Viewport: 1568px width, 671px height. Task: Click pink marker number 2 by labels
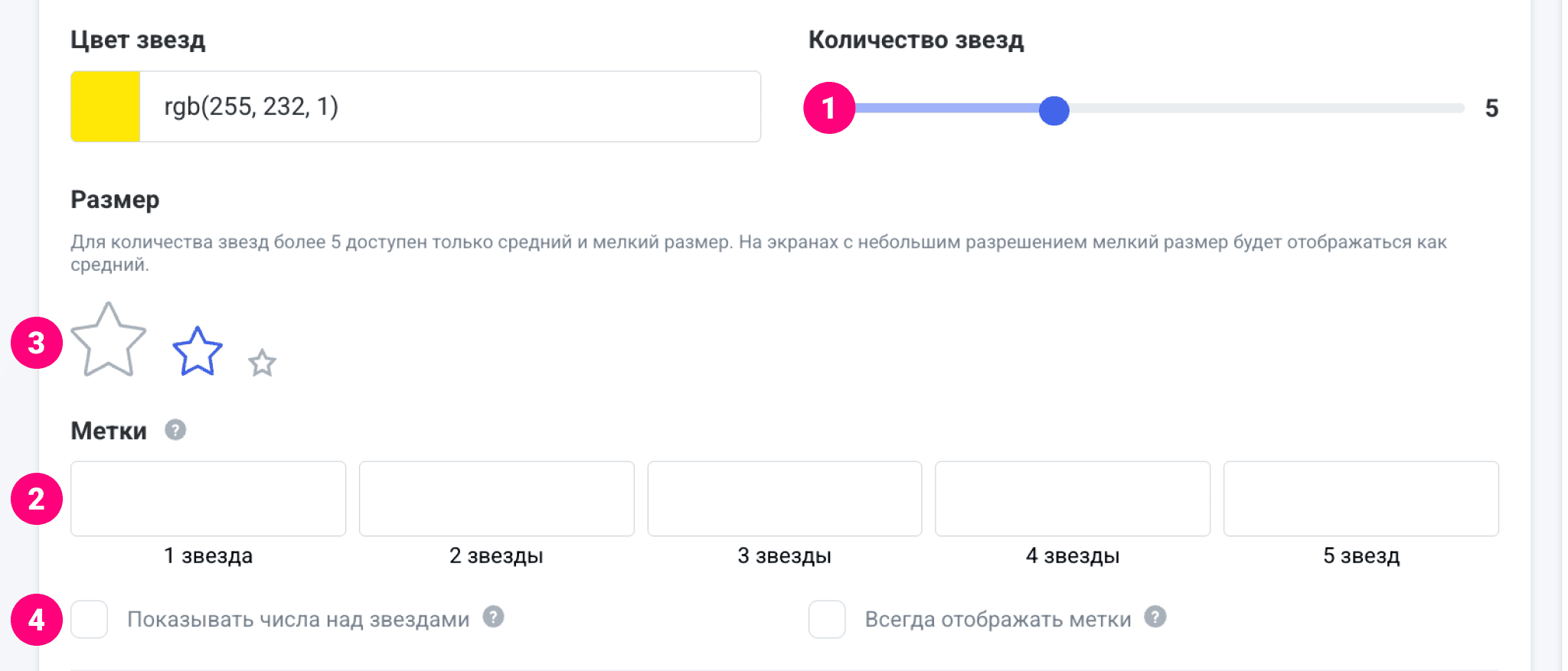coord(37,499)
